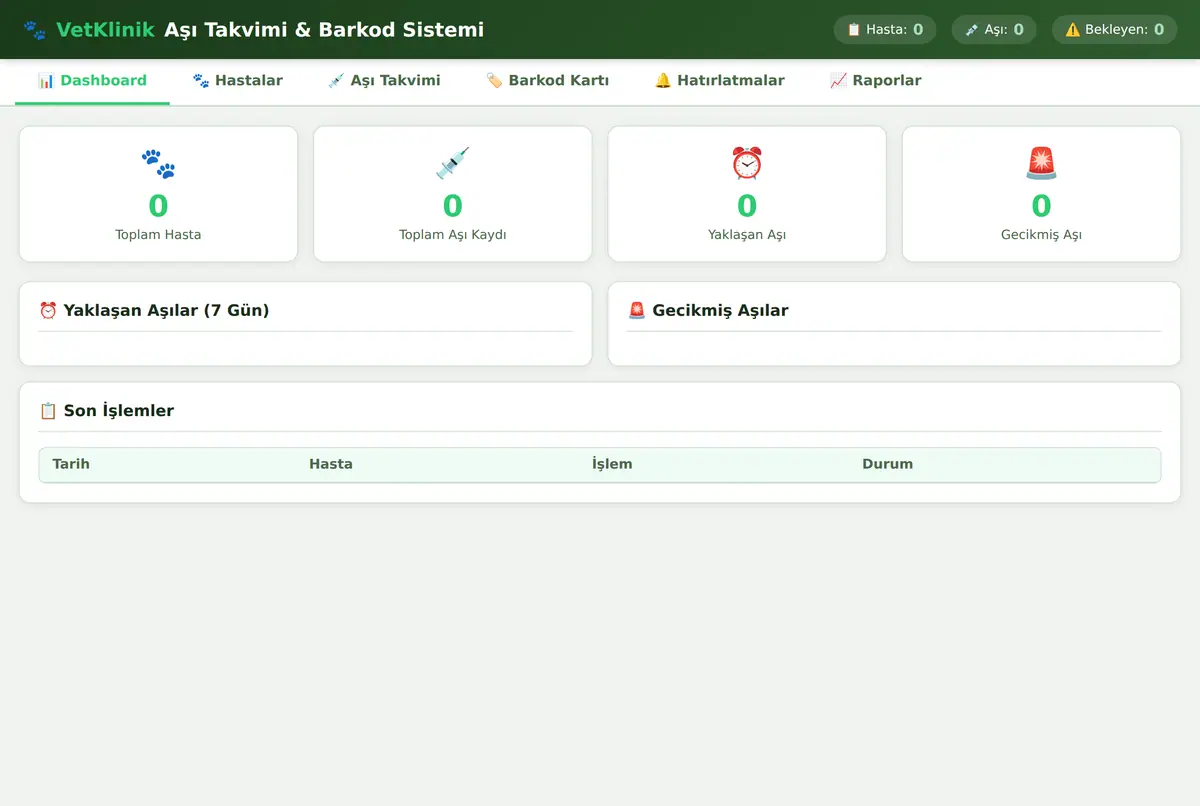Click the Gecikmiş Aşılar heading

point(720,311)
